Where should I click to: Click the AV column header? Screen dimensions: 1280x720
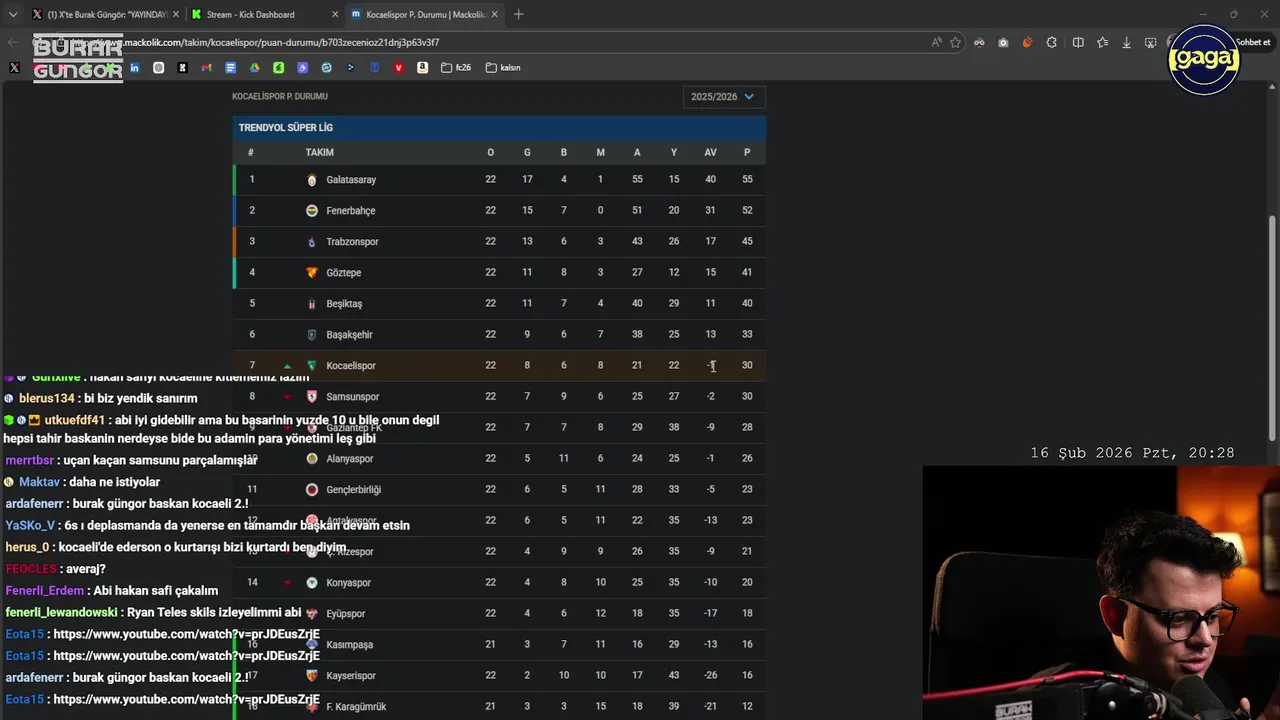point(710,153)
